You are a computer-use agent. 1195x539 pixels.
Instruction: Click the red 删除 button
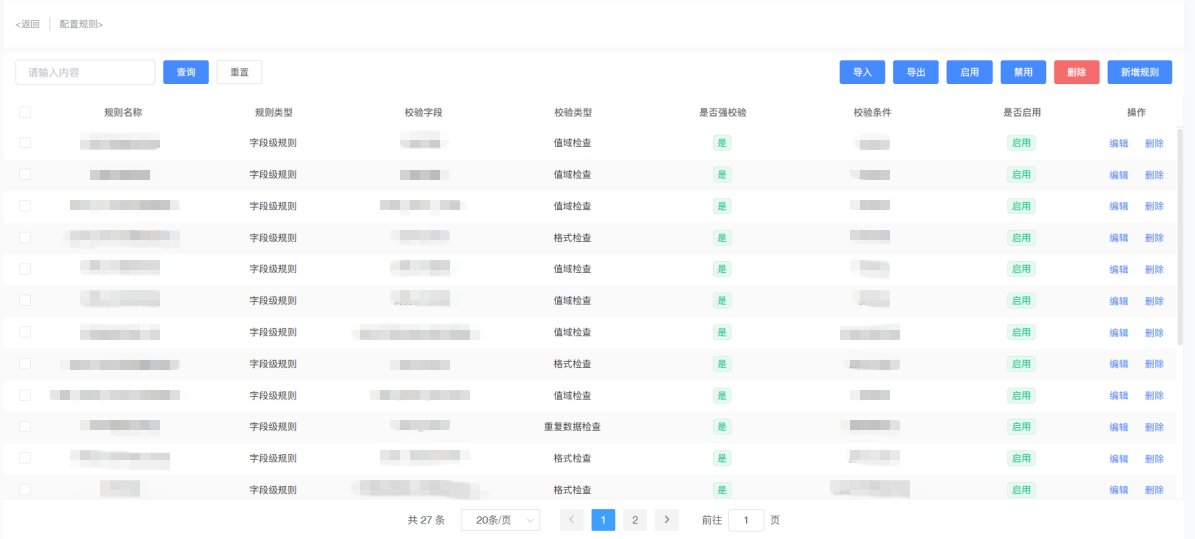pyautogui.click(x=1077, y=72)
